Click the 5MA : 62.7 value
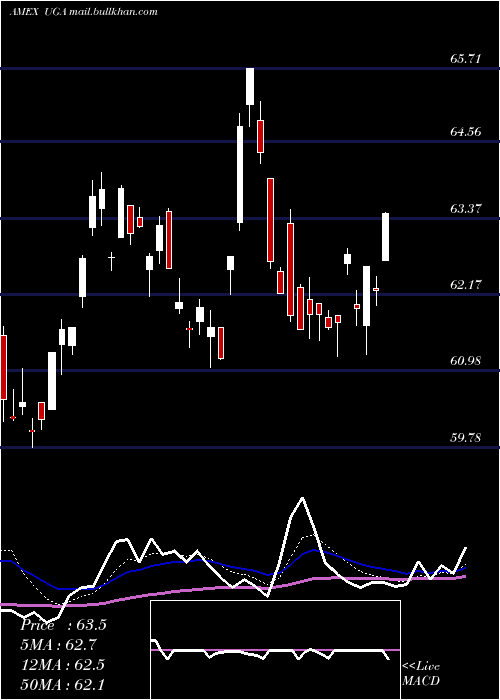 point(59,645)
